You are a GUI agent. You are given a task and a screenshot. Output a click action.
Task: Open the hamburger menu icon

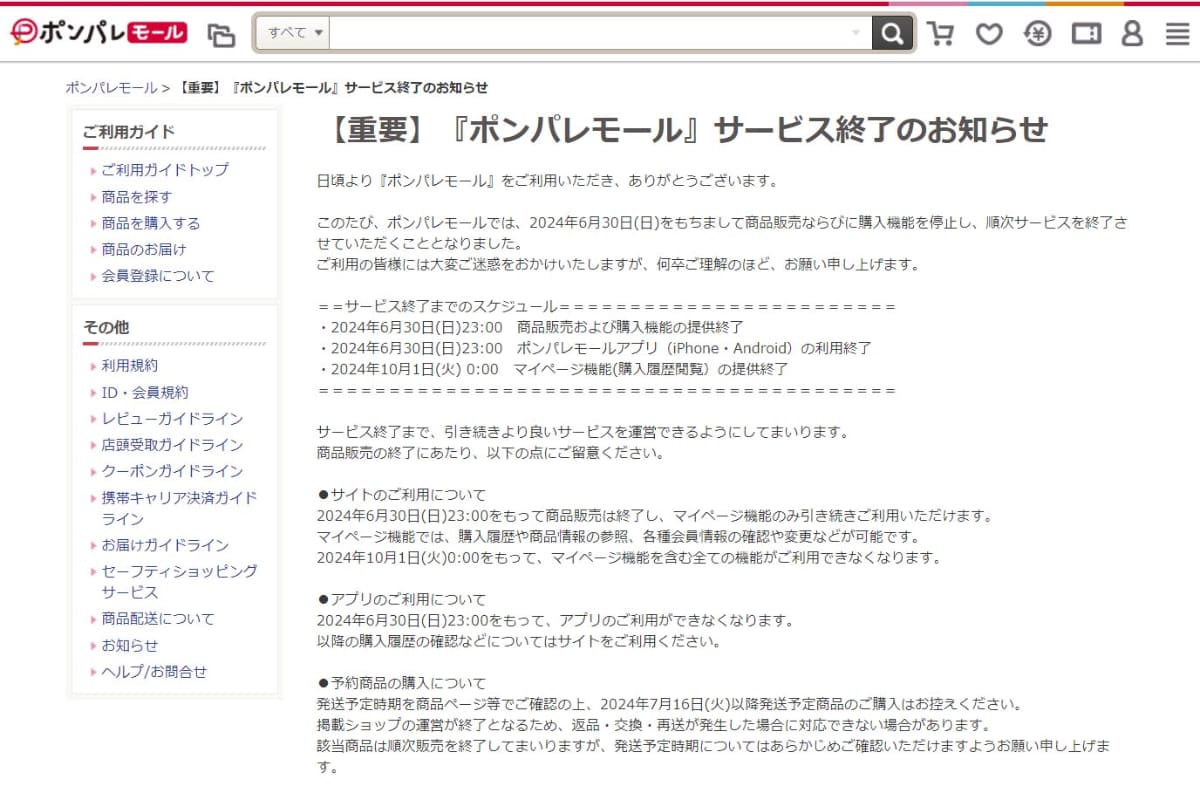pos(1178,34)
